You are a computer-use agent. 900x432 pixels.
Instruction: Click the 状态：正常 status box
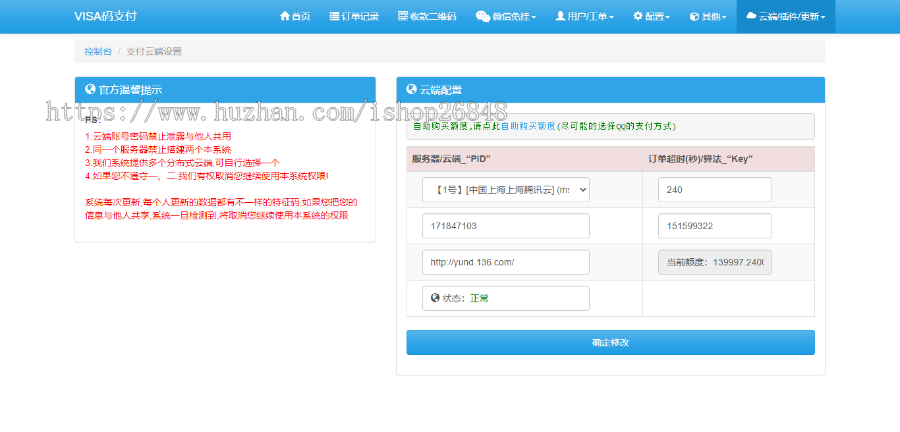pos(506,298)
